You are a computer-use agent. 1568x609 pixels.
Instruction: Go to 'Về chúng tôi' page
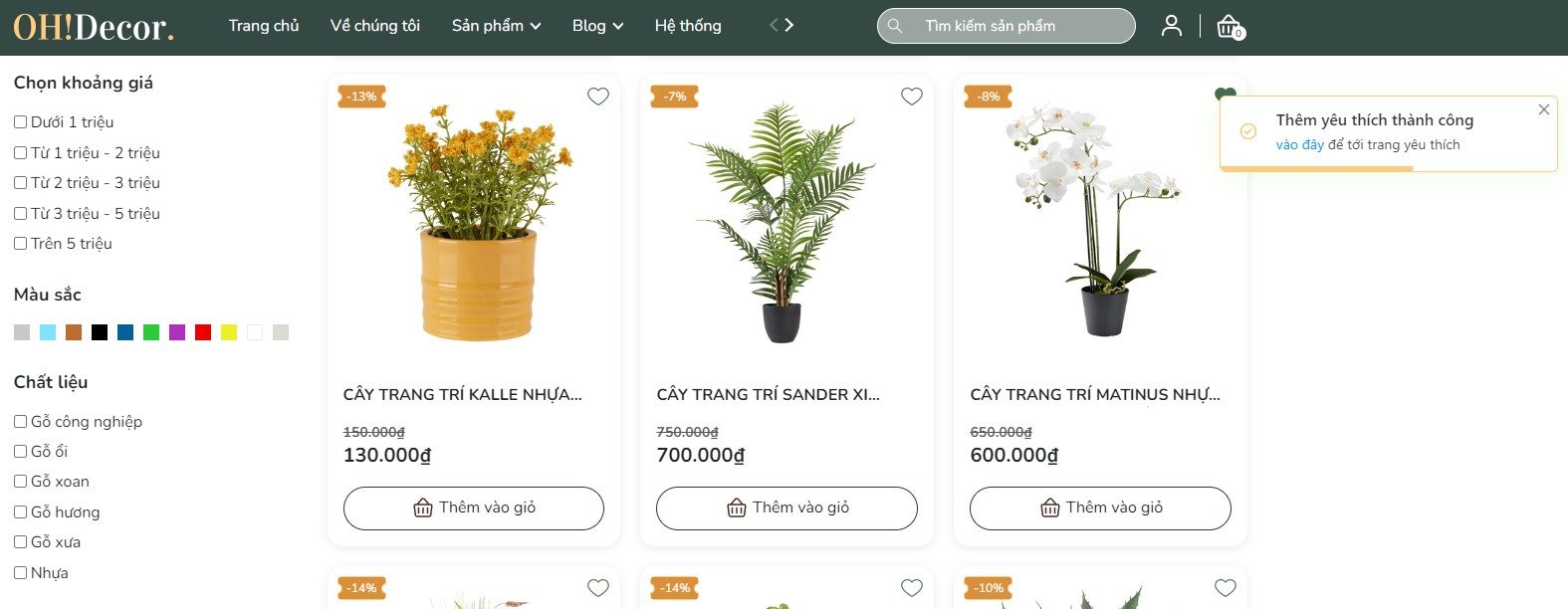point(375,26)
